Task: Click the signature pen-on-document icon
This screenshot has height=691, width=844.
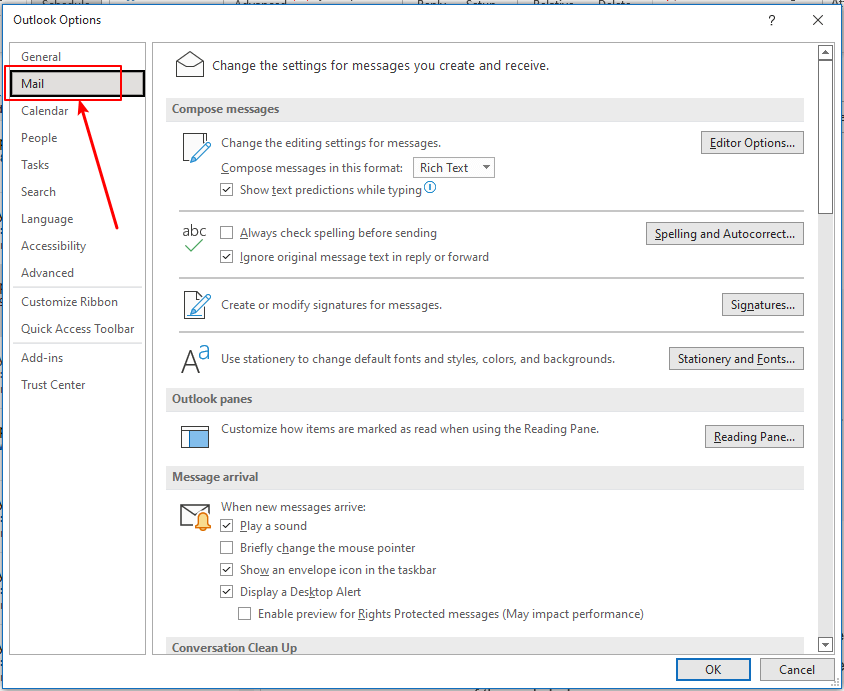Action: pos(197,305)
